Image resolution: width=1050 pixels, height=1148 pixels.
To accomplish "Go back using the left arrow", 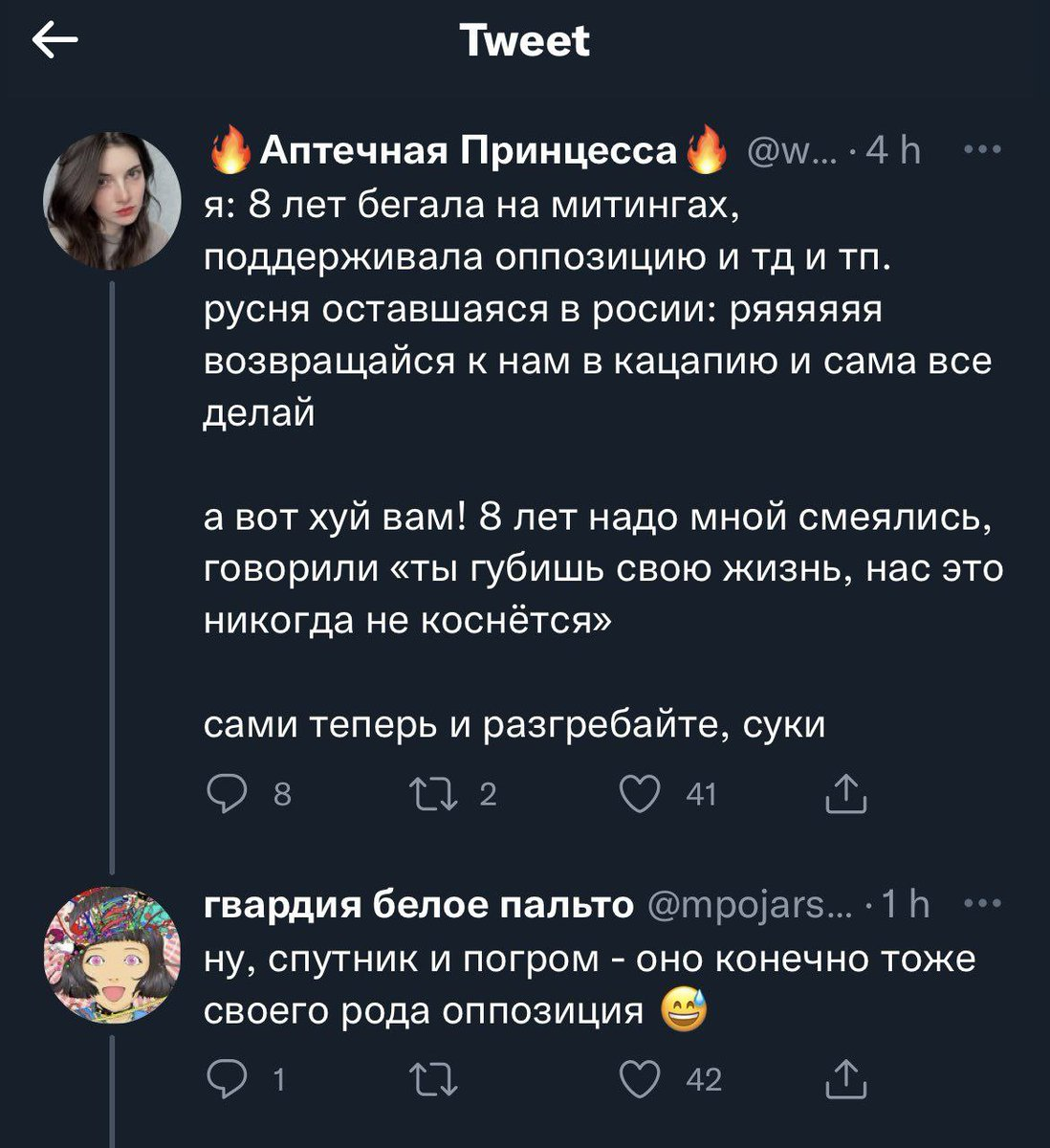I will coord(55,42).
